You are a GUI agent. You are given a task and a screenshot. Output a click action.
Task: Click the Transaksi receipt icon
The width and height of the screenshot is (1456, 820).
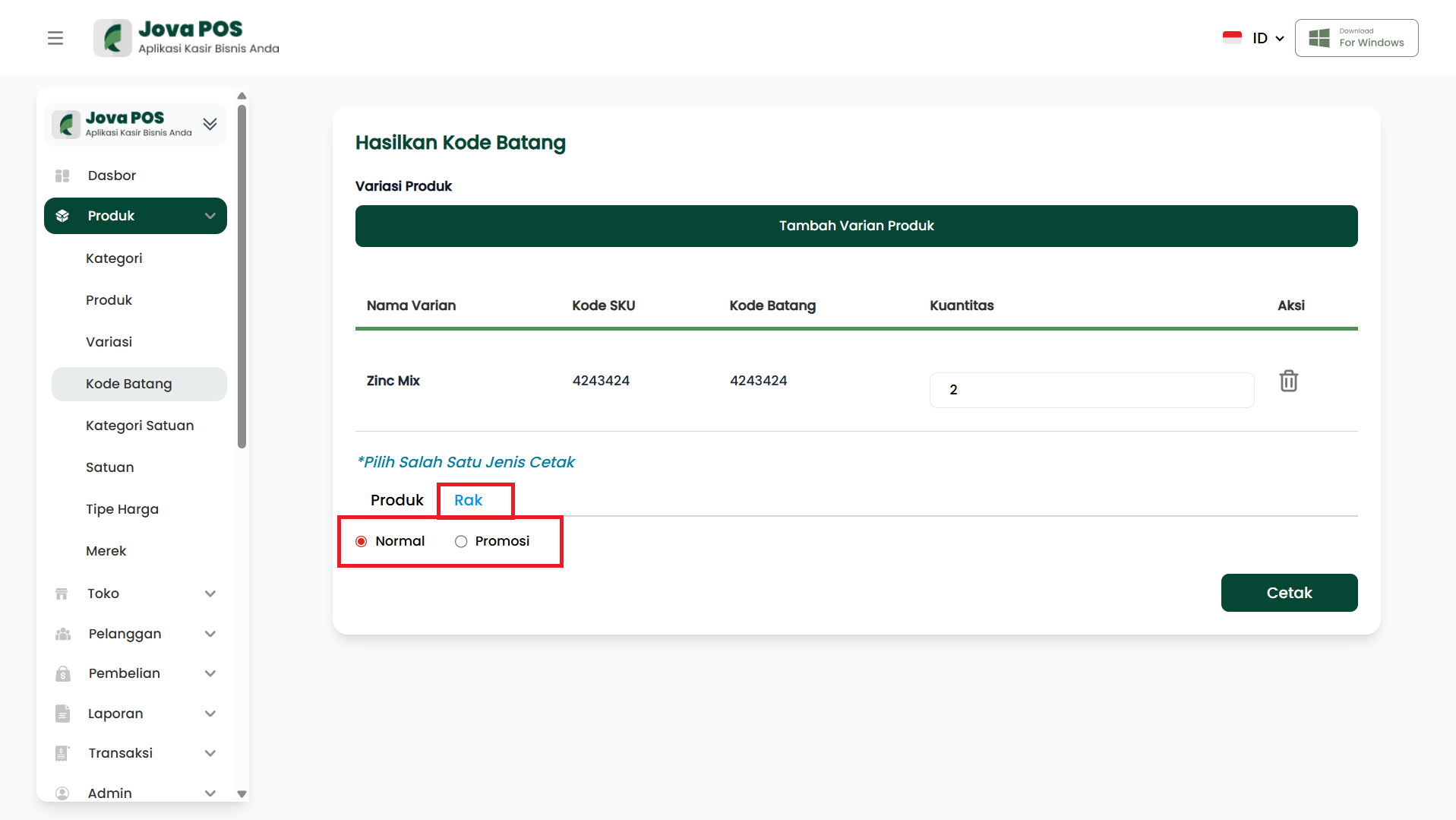(62, 754)
